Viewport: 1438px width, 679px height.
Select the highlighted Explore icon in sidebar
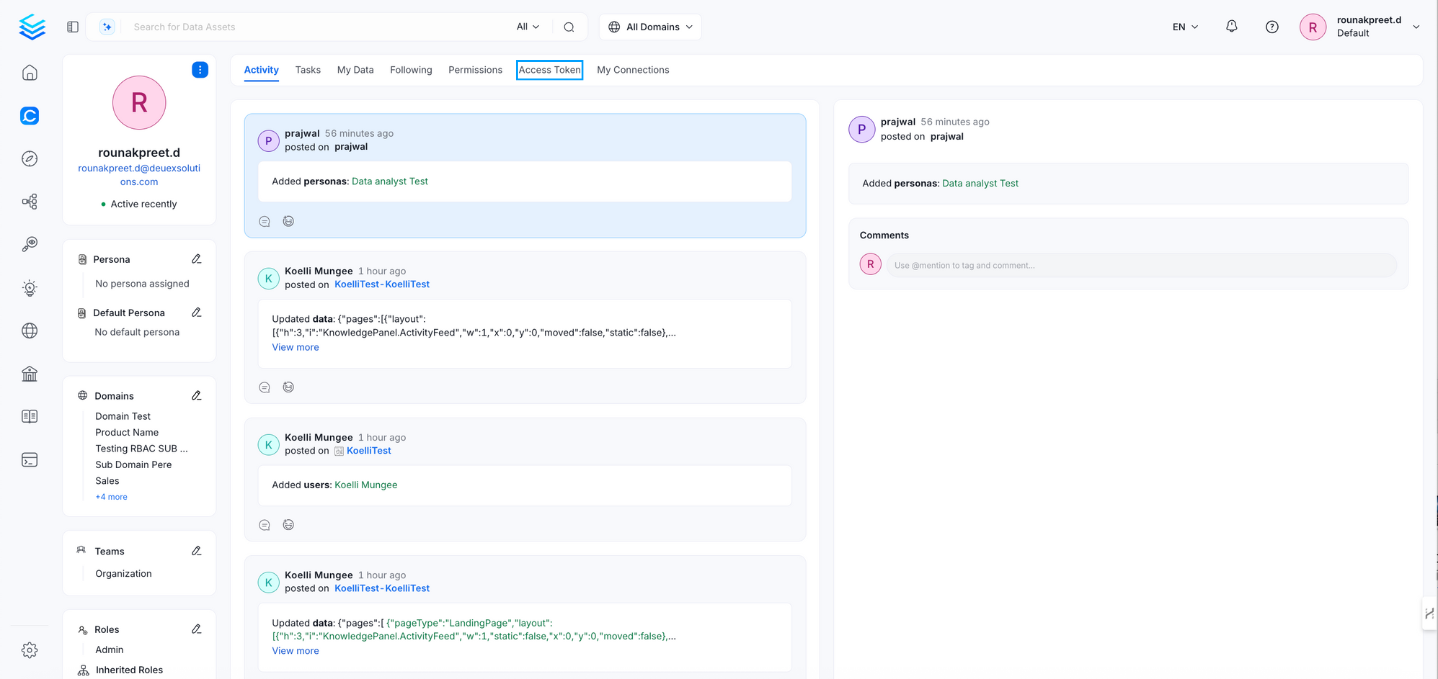click(x=29, y=115)
